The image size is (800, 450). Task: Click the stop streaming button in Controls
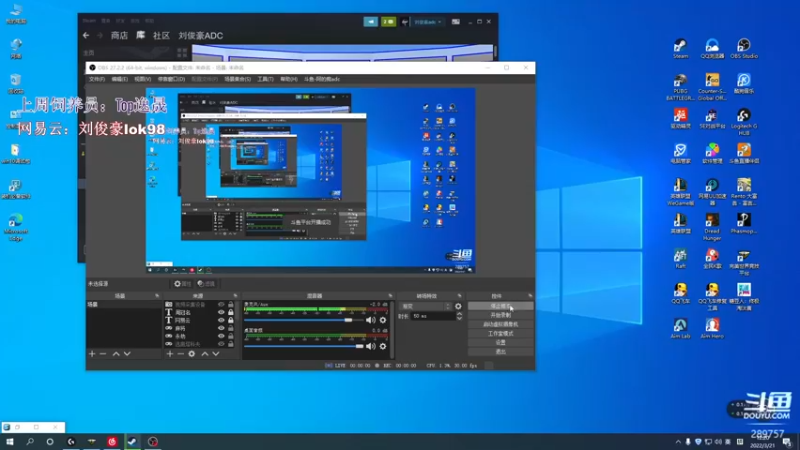click(x=501, y=306)
